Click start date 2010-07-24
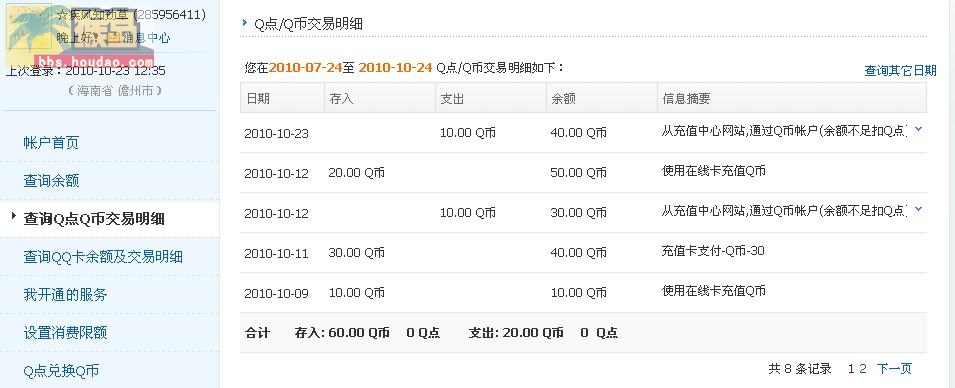The width and height of the screenshot is (955, 388). [x=305, y=68]
